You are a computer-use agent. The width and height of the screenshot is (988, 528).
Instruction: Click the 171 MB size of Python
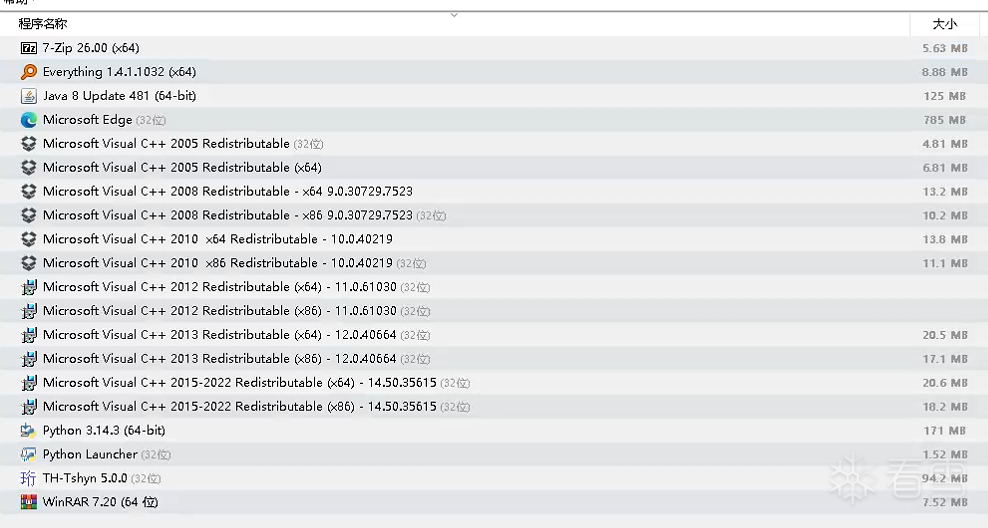pyautogui.click(x=945, y=432)
